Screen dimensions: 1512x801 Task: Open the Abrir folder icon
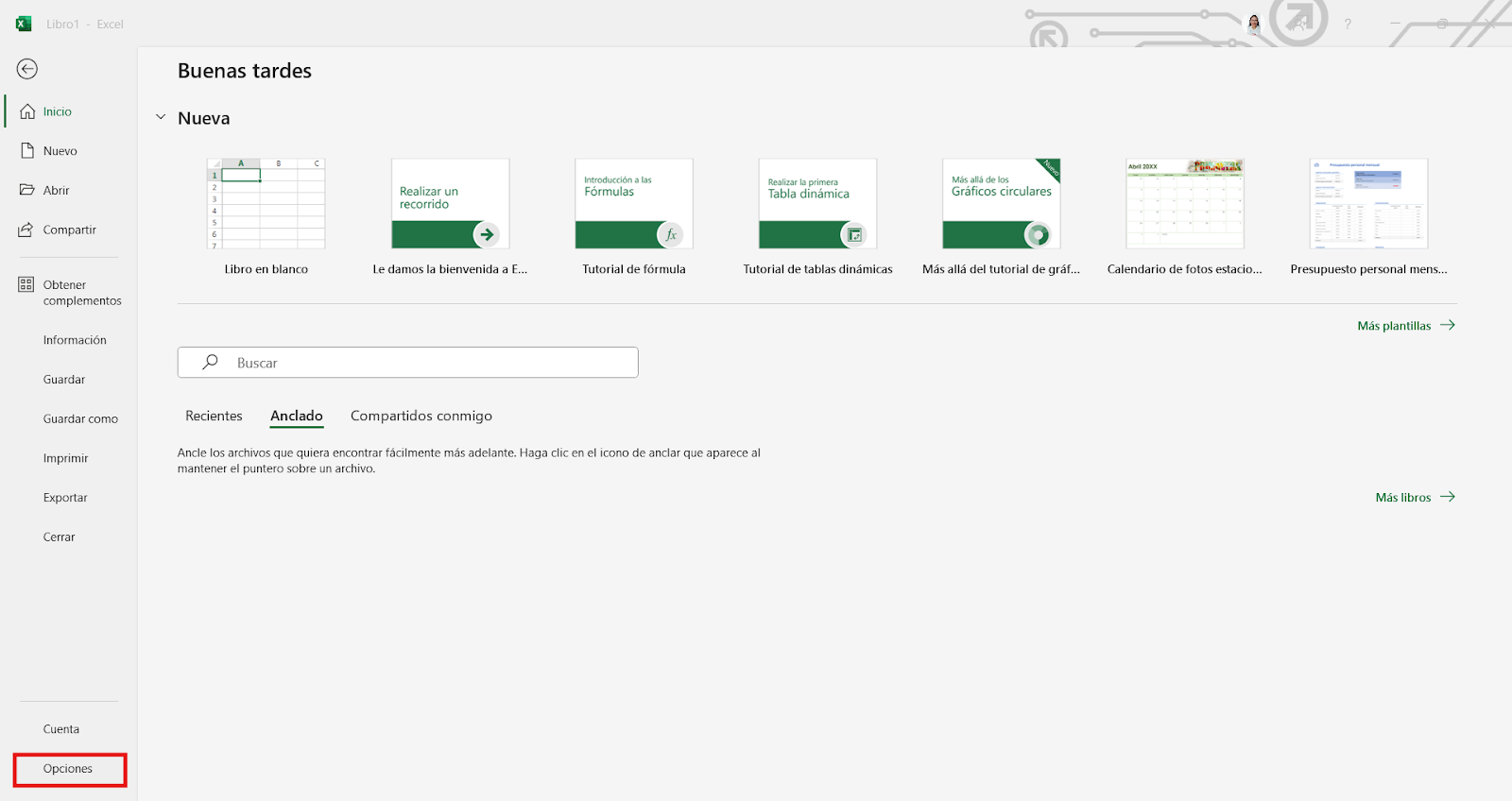[x=27, y=190]
